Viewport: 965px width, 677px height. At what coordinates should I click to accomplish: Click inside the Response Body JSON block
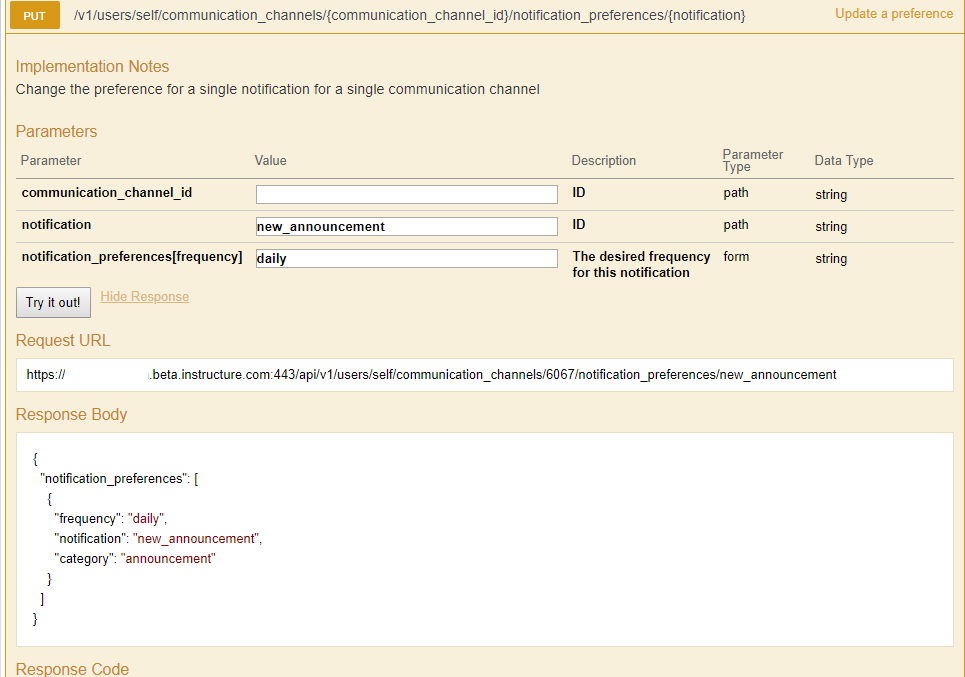pos(484,540)
